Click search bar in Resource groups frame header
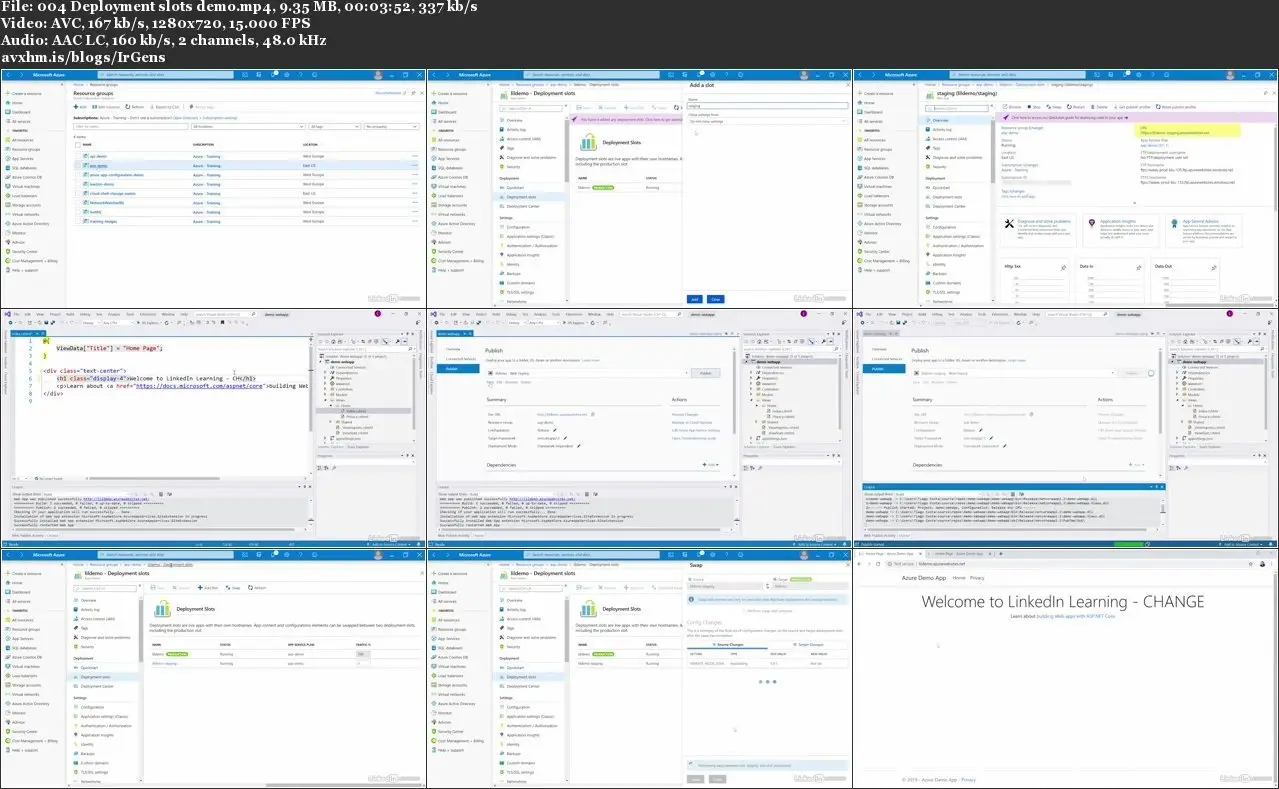Viewport: 1279px width, 789px height. (166, 75)
